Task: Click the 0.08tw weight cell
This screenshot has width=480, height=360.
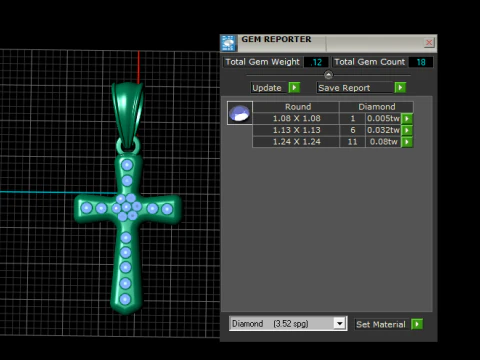Action: (x=383, y=142)
